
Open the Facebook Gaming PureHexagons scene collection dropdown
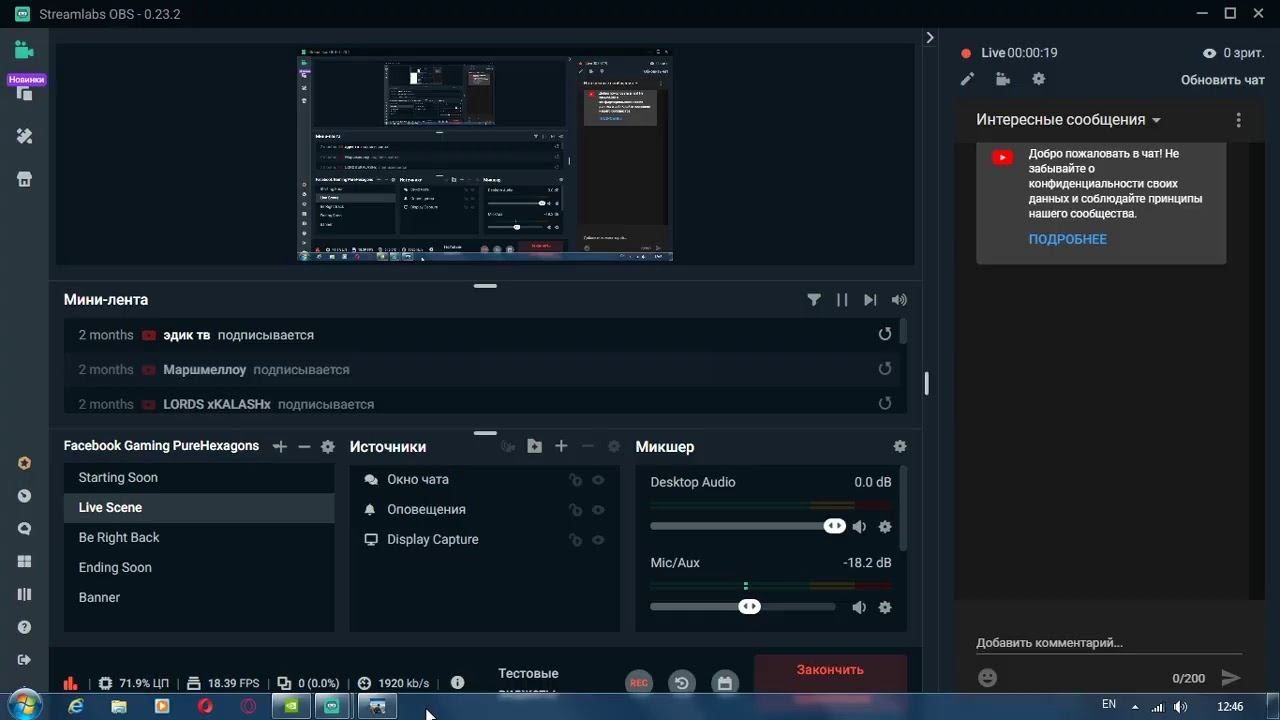tap(161, 446)
